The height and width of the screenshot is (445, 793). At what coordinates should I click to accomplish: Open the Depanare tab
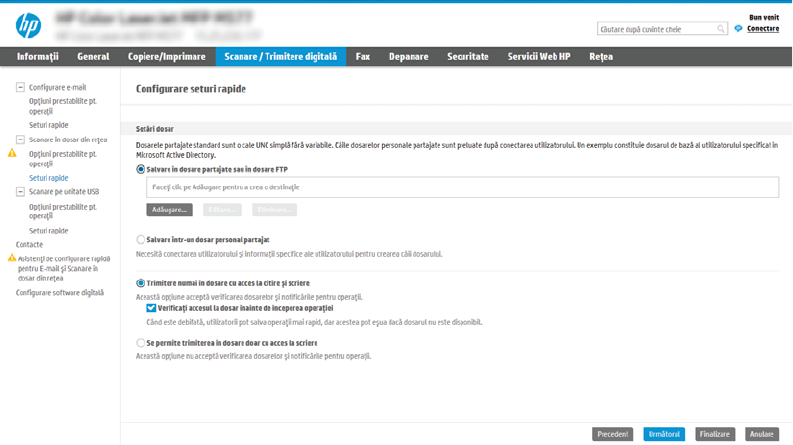click(x=409, y=57)
